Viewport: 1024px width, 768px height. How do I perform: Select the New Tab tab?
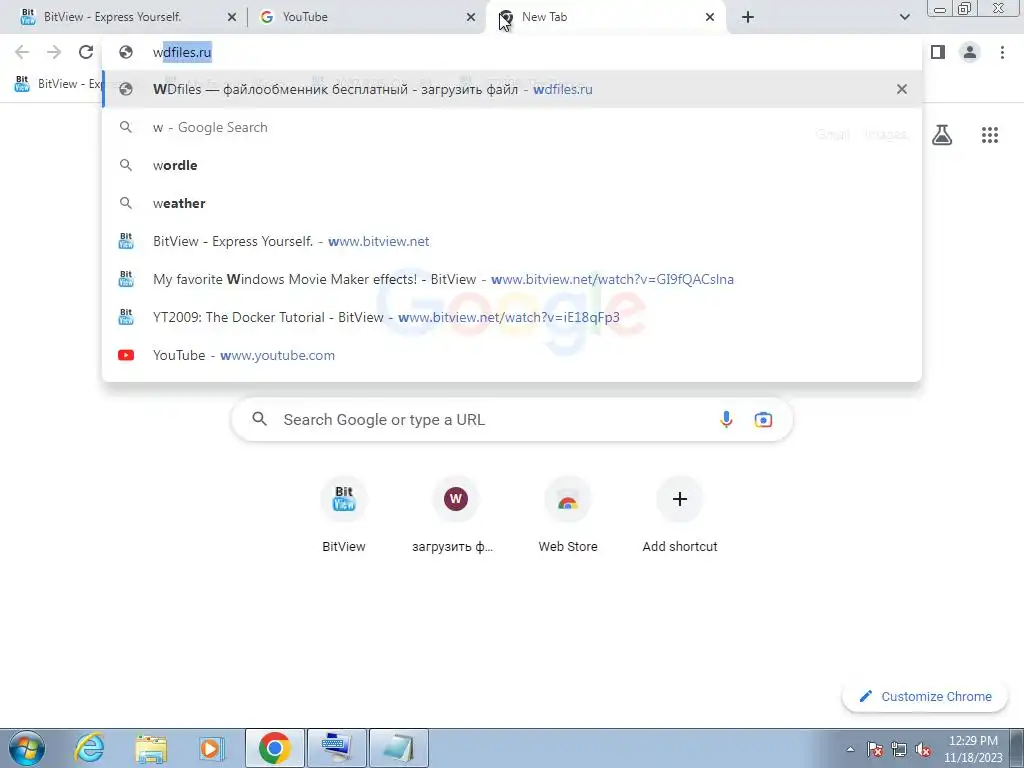coord(605,17)
